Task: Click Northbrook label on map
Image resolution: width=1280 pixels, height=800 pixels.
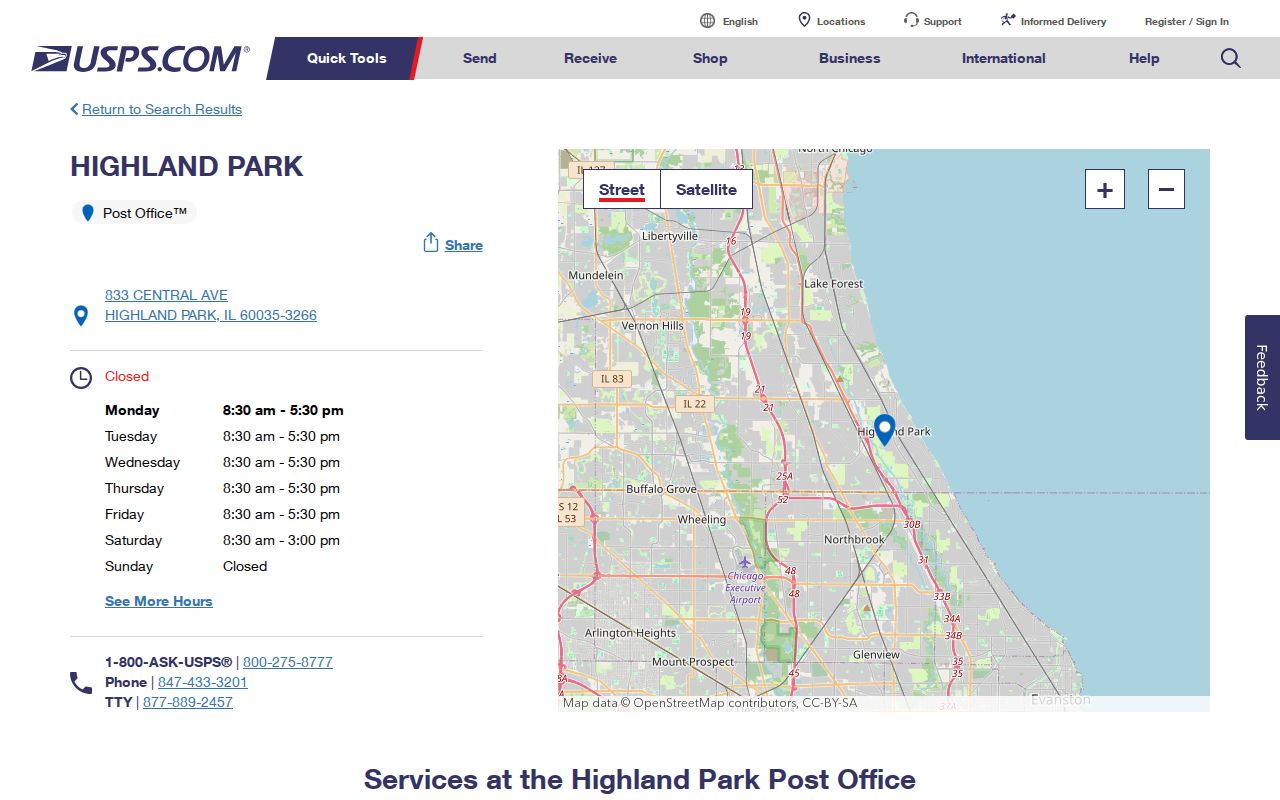Action: 854,539
